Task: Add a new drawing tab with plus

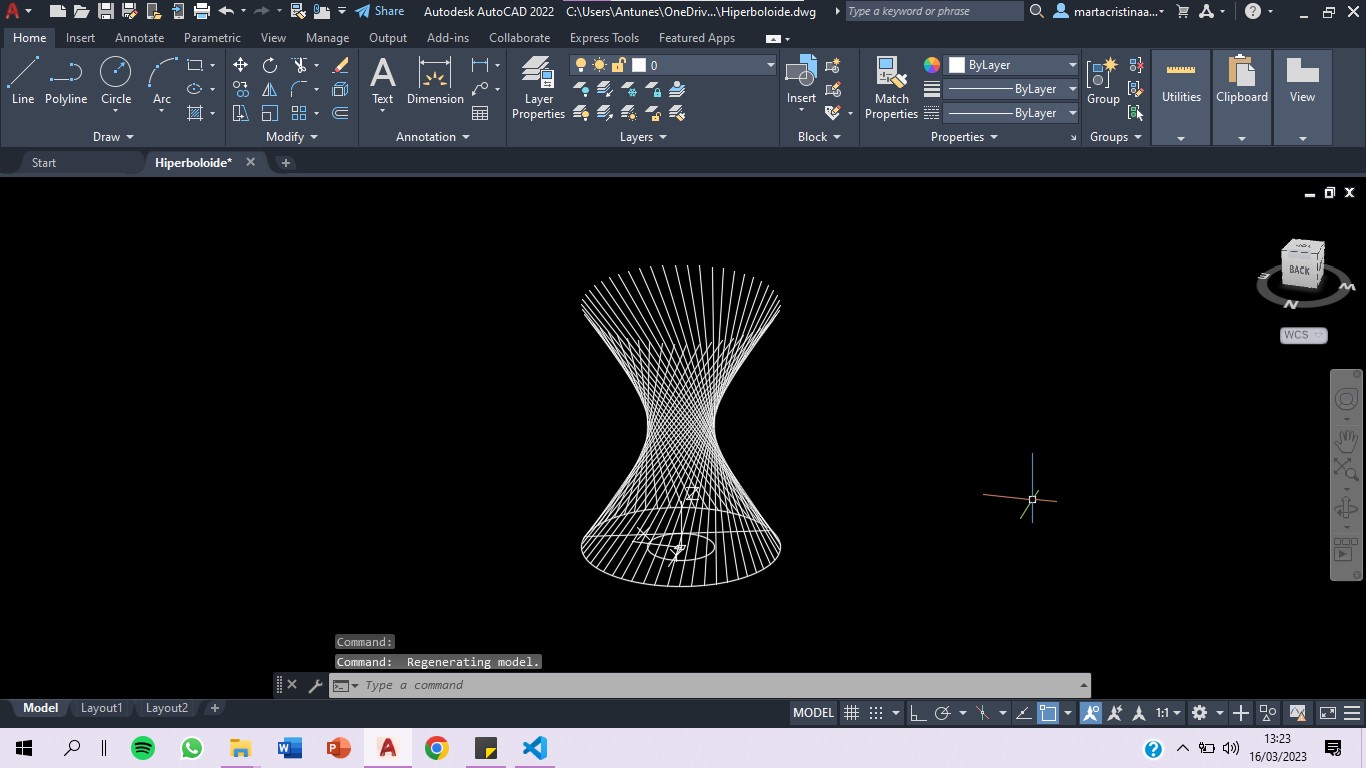Action: tap(285, 162)
